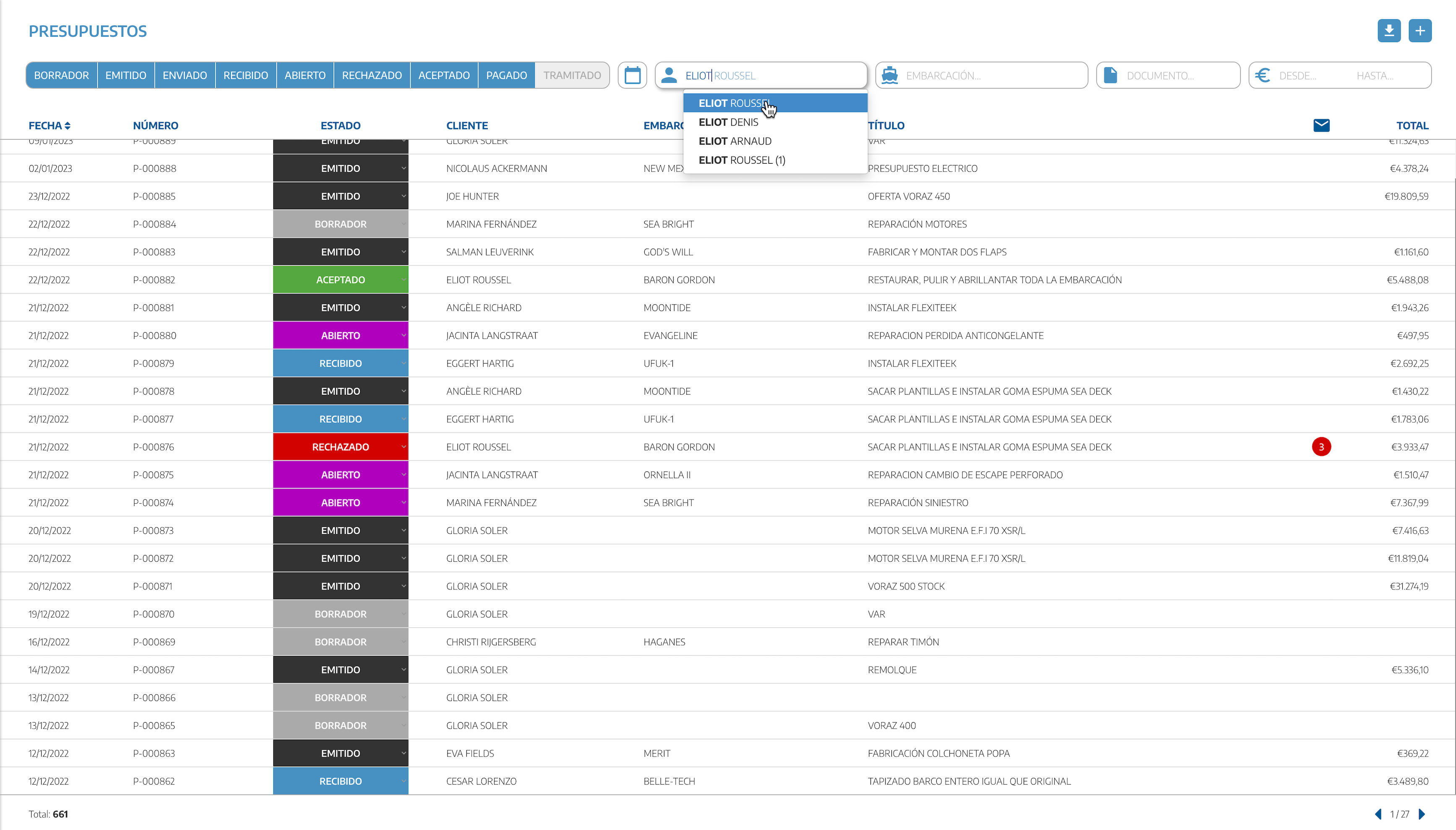Click the FECHA sort arrows icon
Viewport: 1456px width, 830px height.
[67, 126]
